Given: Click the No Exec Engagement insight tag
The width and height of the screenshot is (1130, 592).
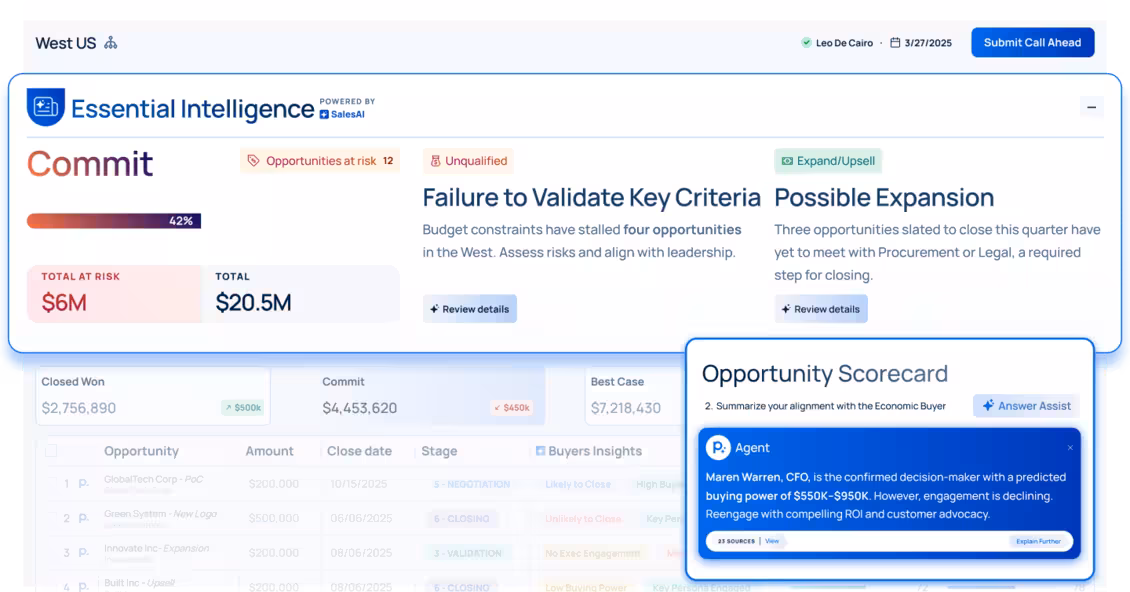Looking at the screenshot, I should point(592,553).
